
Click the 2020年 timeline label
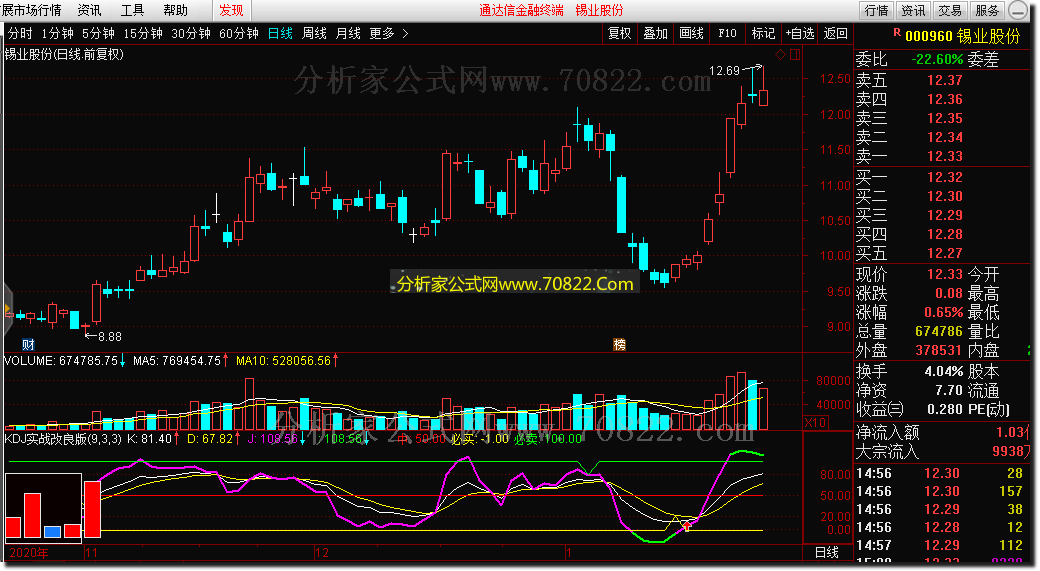[x=29, y=553]
